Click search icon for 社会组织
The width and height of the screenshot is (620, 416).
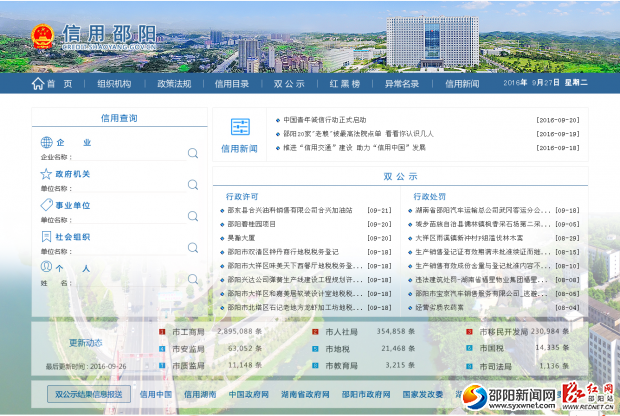coord(193,248)
